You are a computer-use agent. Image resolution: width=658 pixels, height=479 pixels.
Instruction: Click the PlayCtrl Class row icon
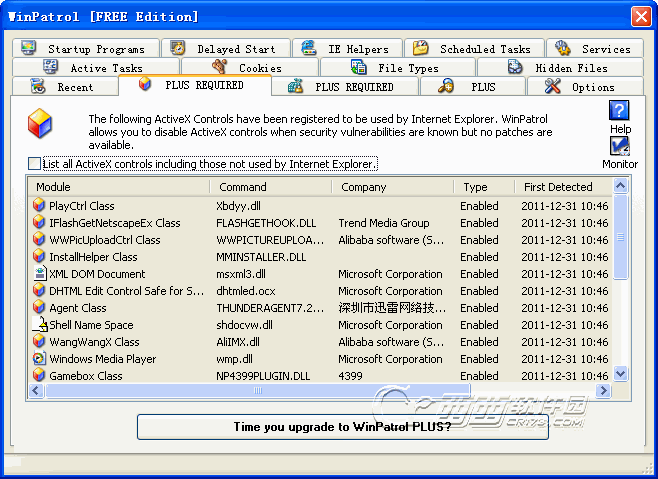coord(39,205)
